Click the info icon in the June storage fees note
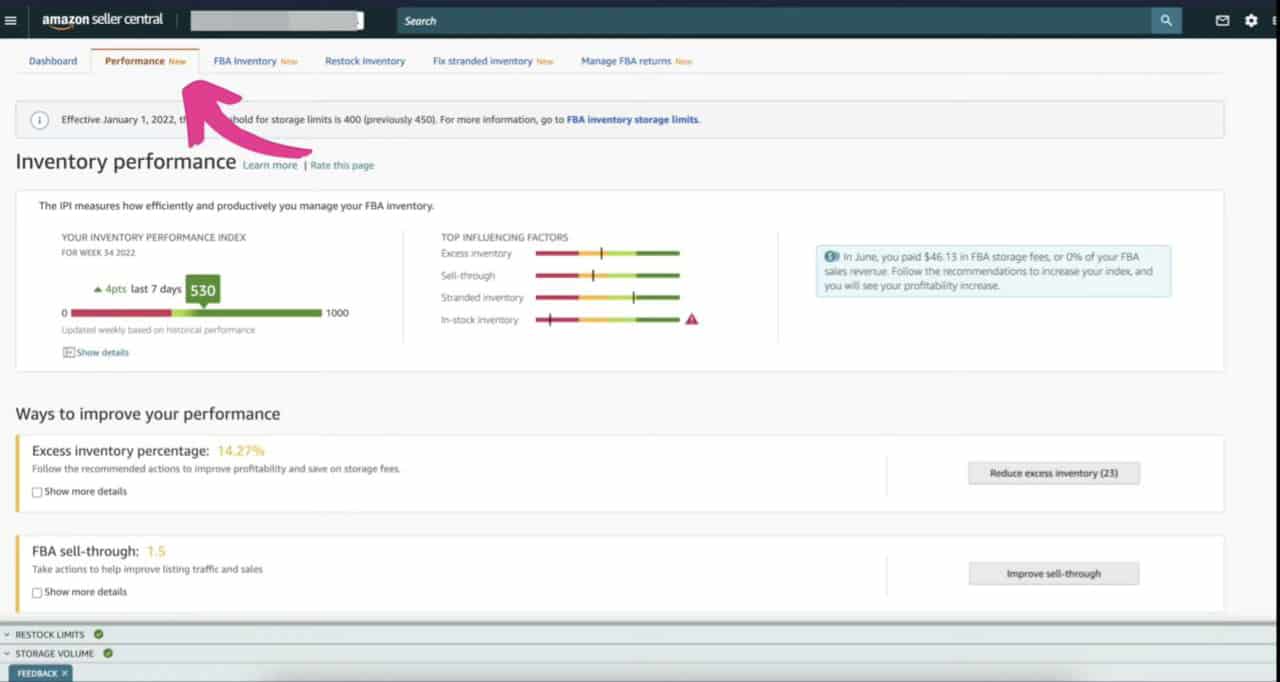Screen dimensions: 1280x682 tap(832, 257)
